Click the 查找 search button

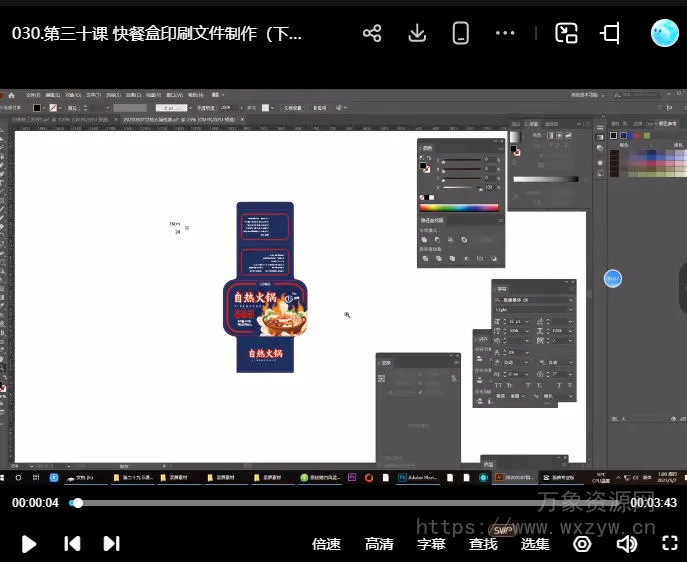click(x=483, y=544)
